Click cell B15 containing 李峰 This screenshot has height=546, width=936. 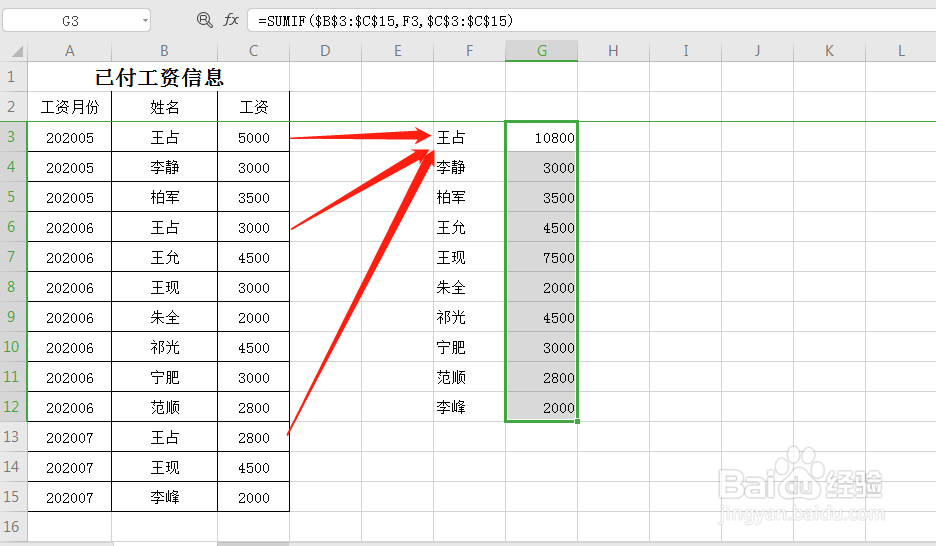tap(165, 497)
